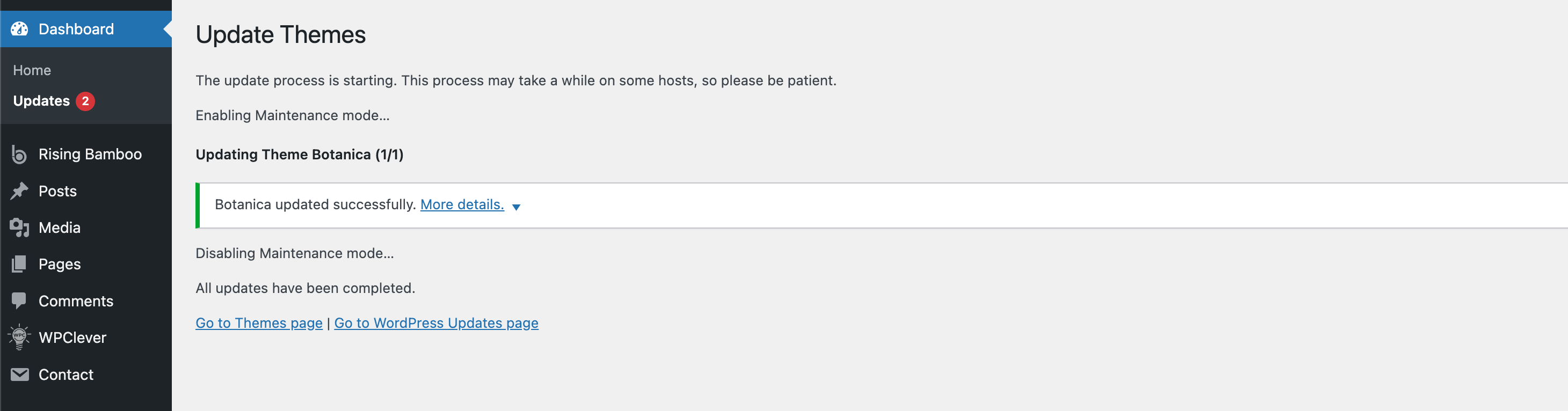This screenshot has height=411, width=1568.
Task: Click the Contact envelope icon
Action: [x=19, y=375]
